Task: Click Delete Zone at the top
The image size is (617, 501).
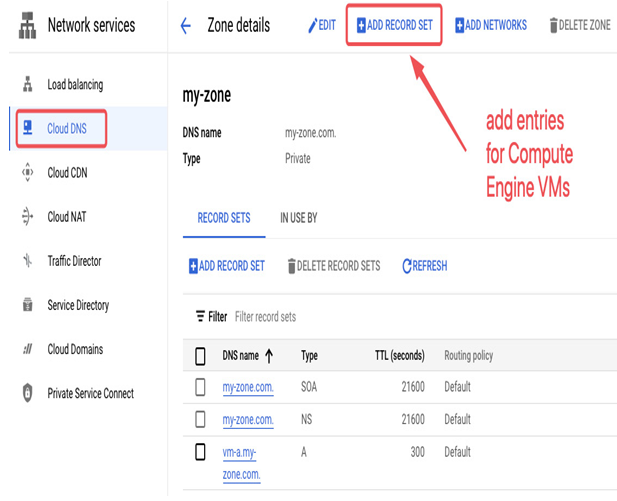Action: [580, 25]
